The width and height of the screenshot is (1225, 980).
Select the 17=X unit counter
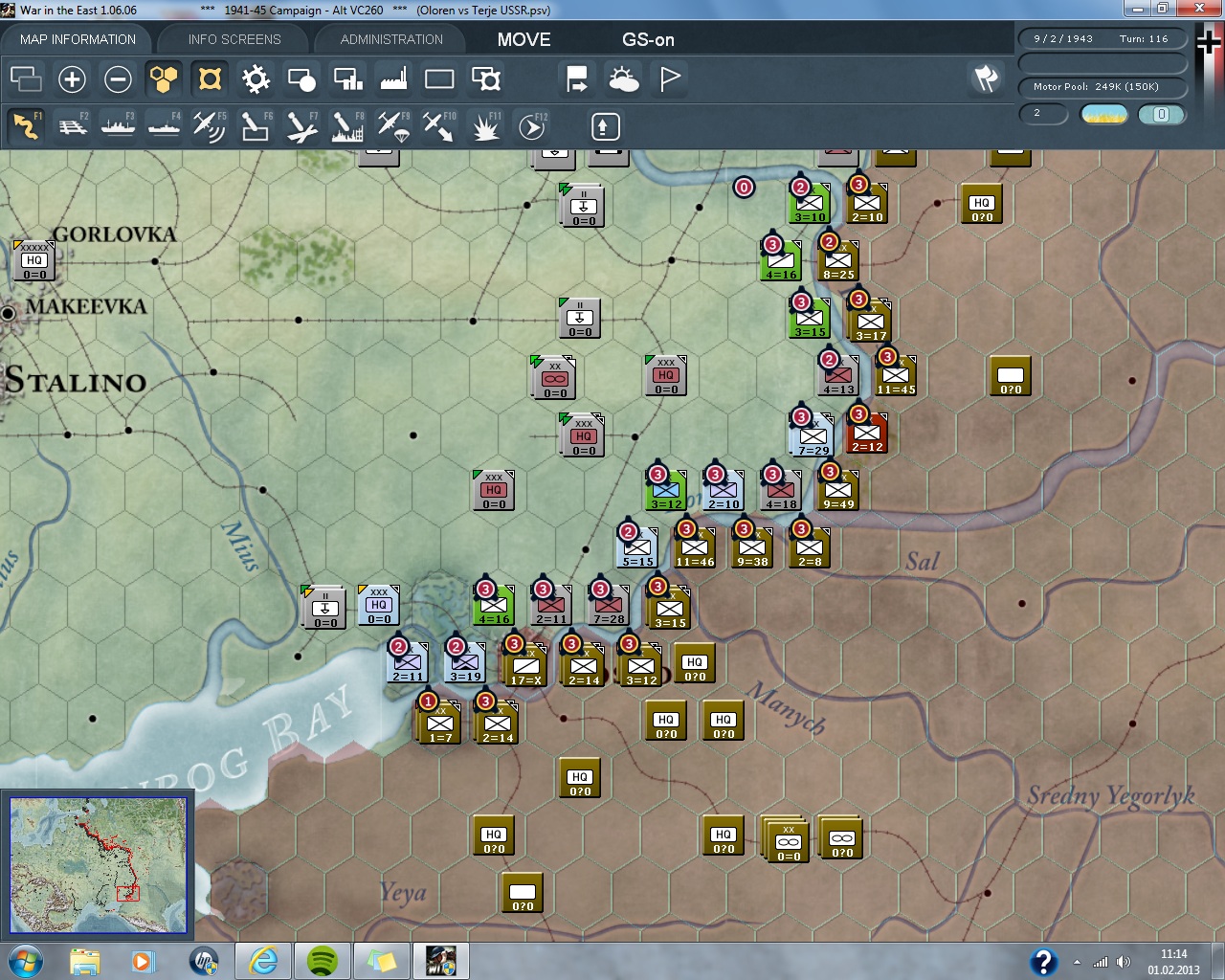526,665
